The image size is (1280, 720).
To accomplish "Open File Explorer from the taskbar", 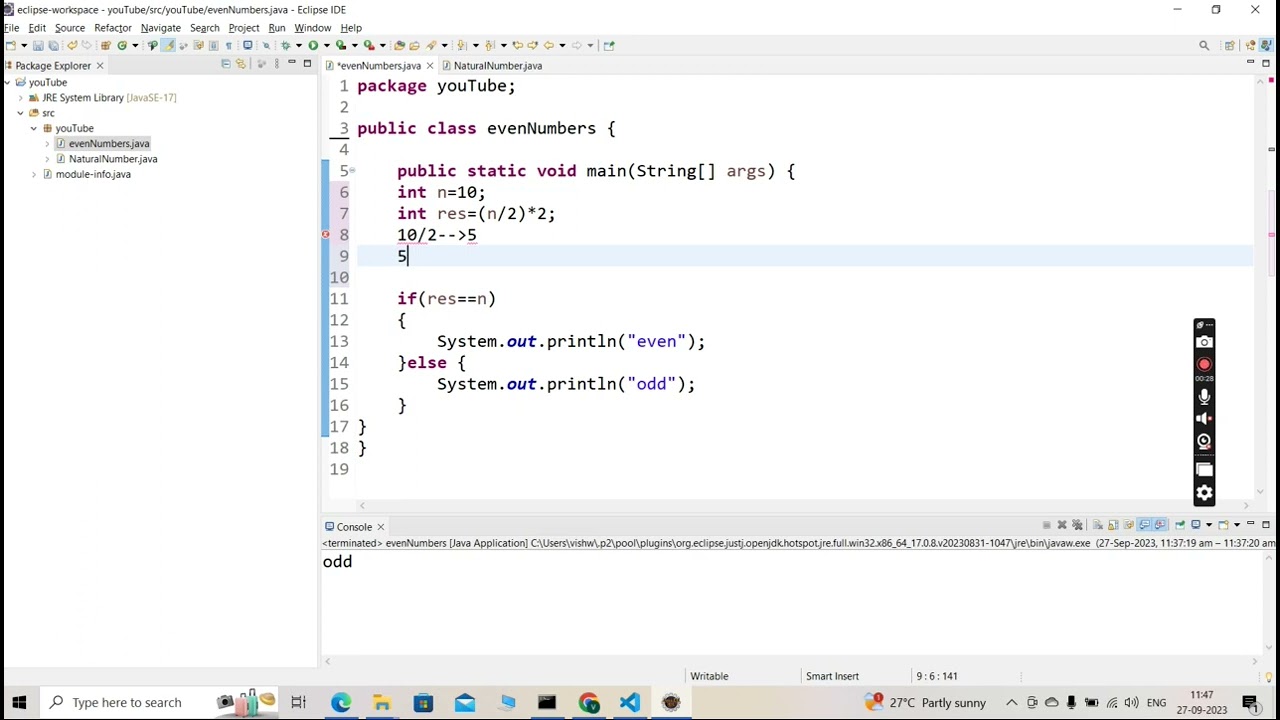I will [382, 702].
